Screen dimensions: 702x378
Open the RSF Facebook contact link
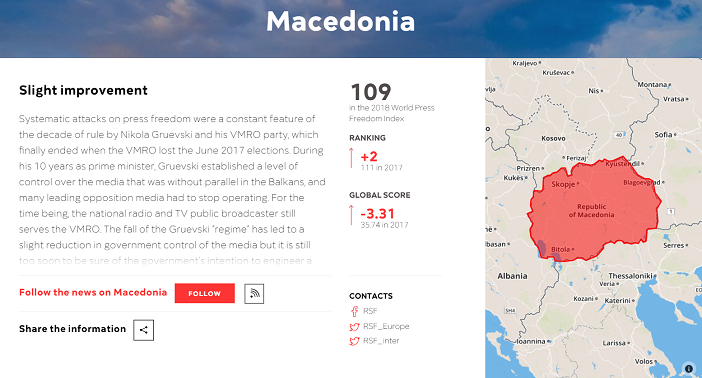(x=370, y=311)
